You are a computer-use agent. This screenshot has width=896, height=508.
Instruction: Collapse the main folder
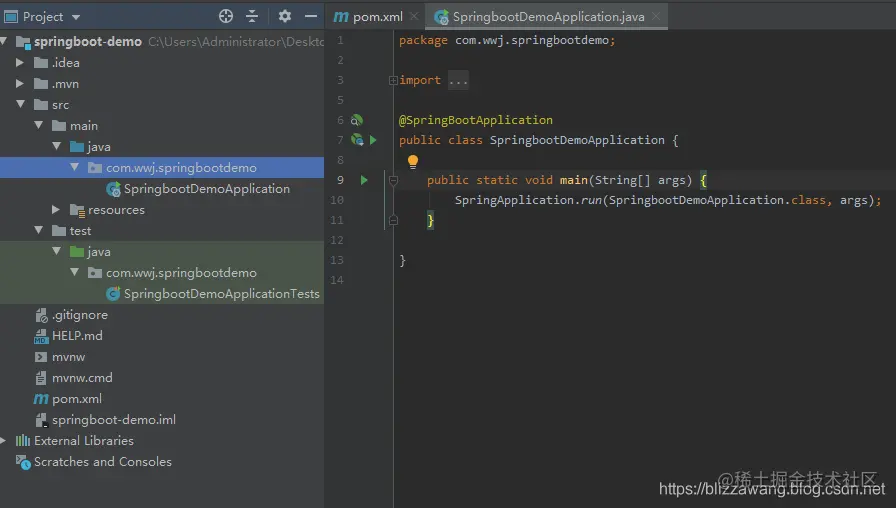(38, 125)
